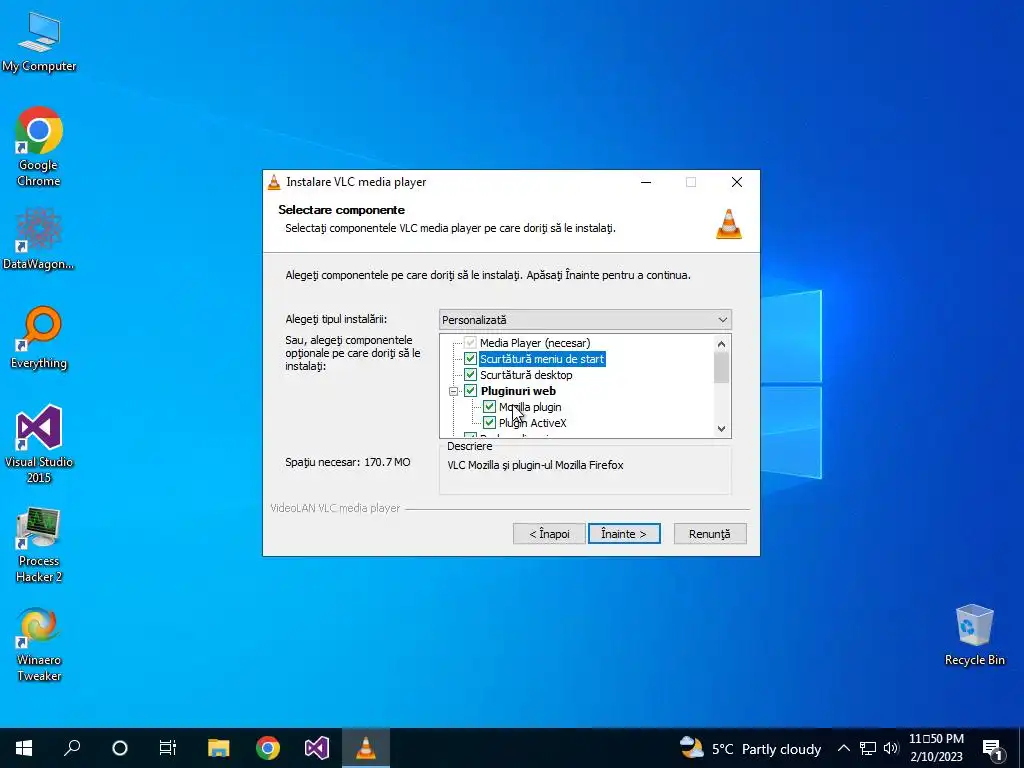This screenshot has height=768, width=1024.
Task: Select the Winaero Tweaker desktop shortcut
Action: (39, 644)
